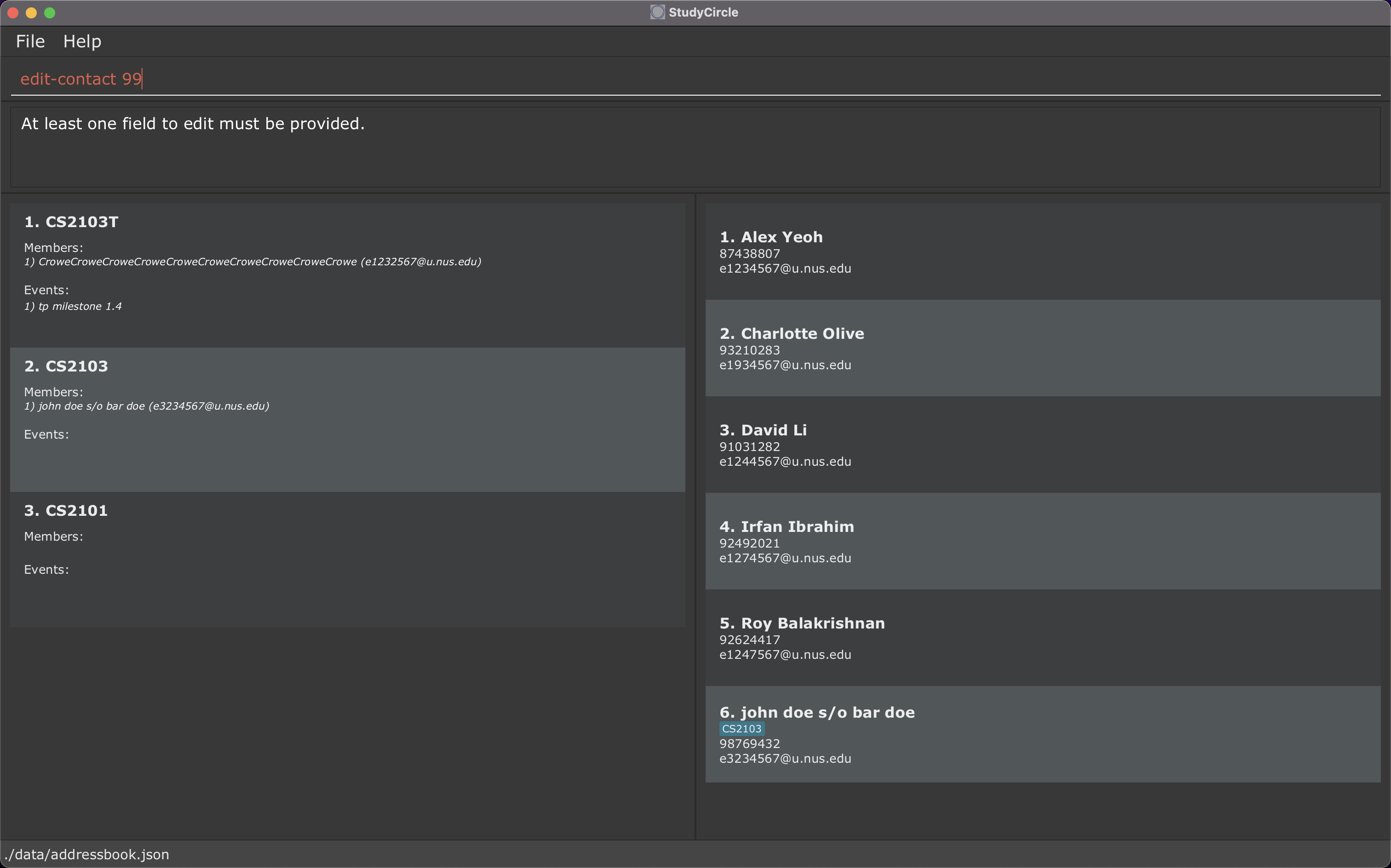1391x868 pixels.
Task: Open the Help menu
Action: [82, 41]
